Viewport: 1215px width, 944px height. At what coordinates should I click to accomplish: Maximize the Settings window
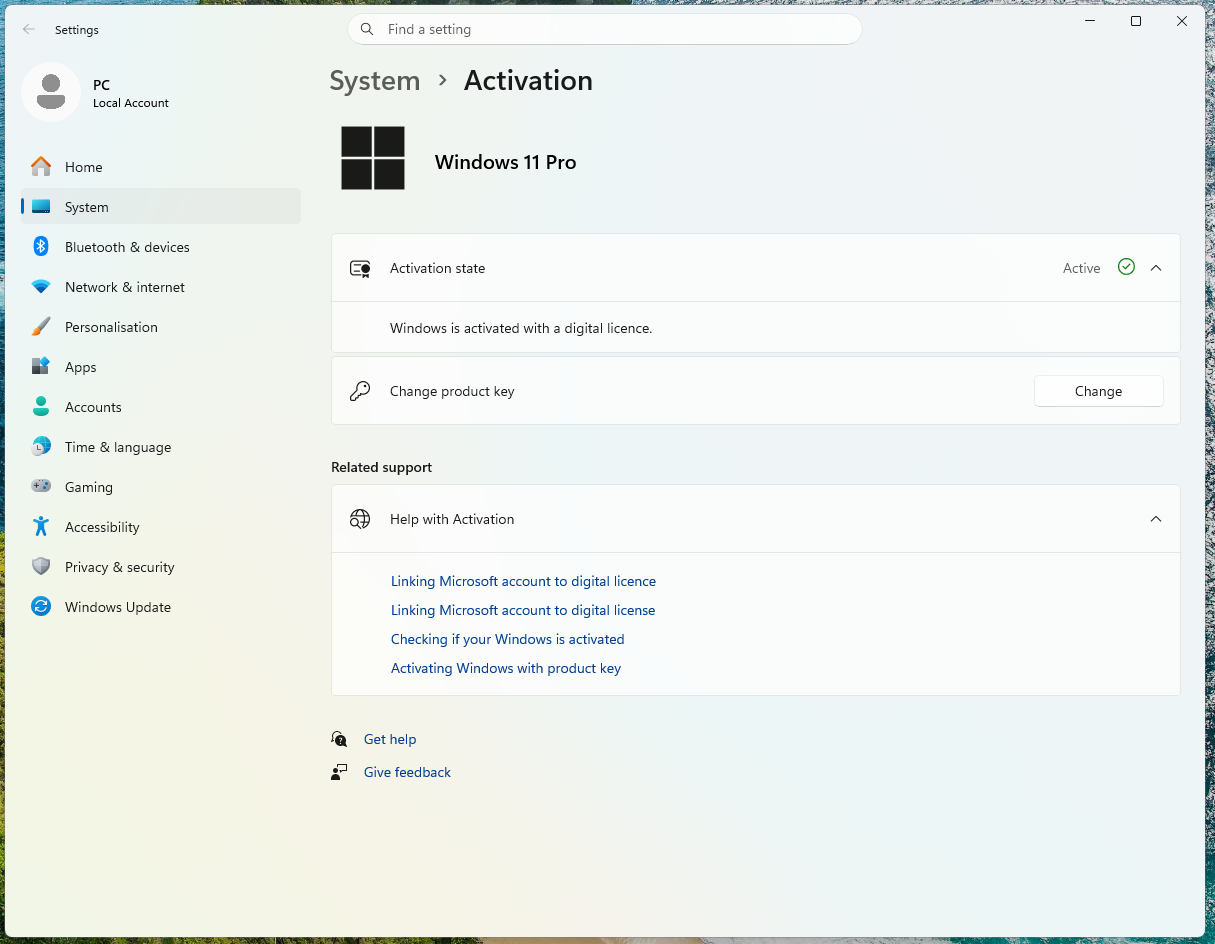(1136, 21)
